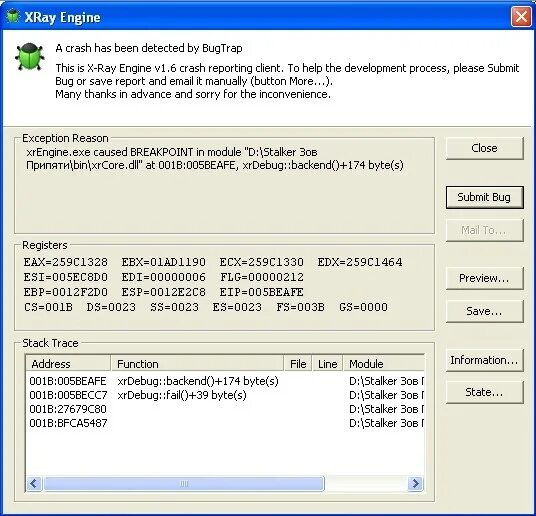Submit the bug report

484,197
